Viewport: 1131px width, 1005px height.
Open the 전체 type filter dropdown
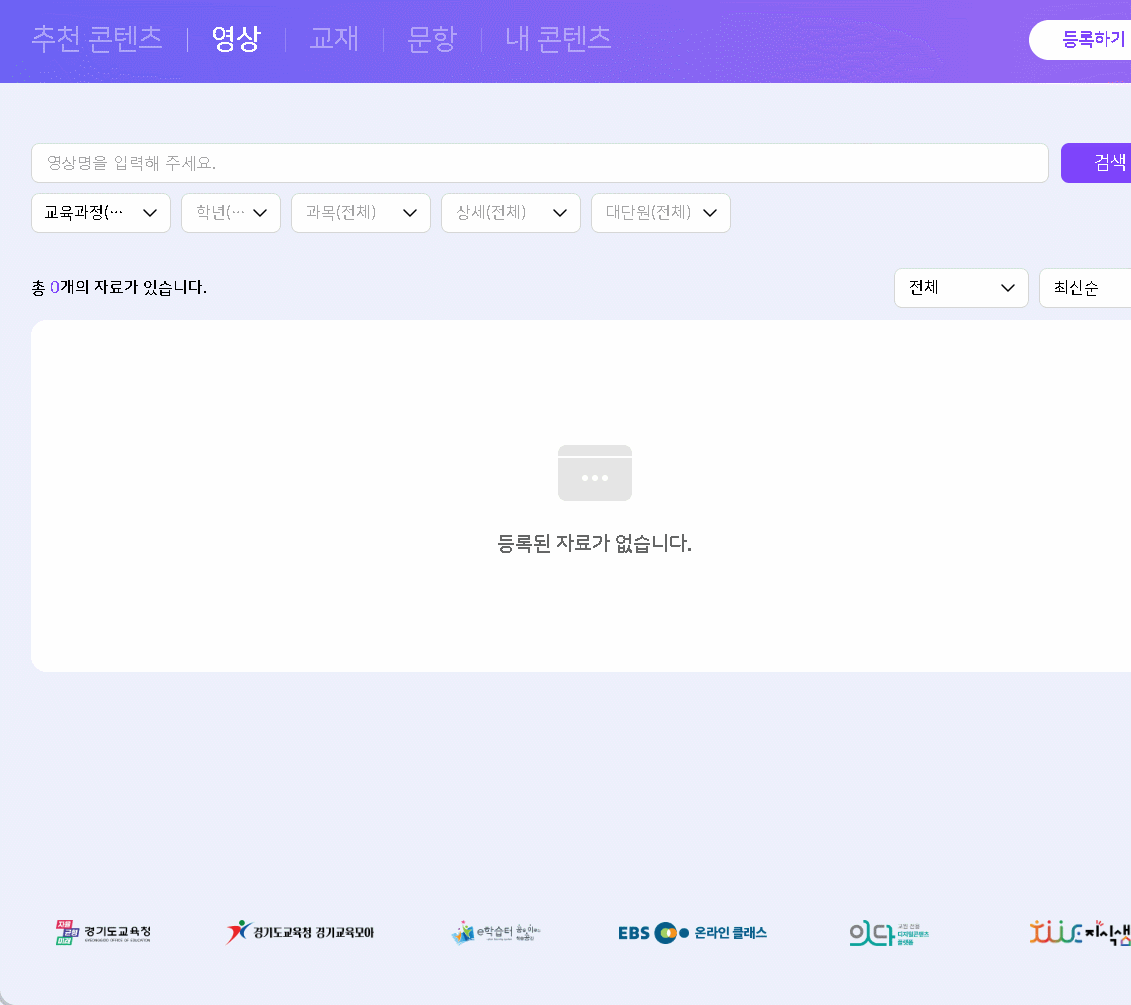click(x=961, y=288)
